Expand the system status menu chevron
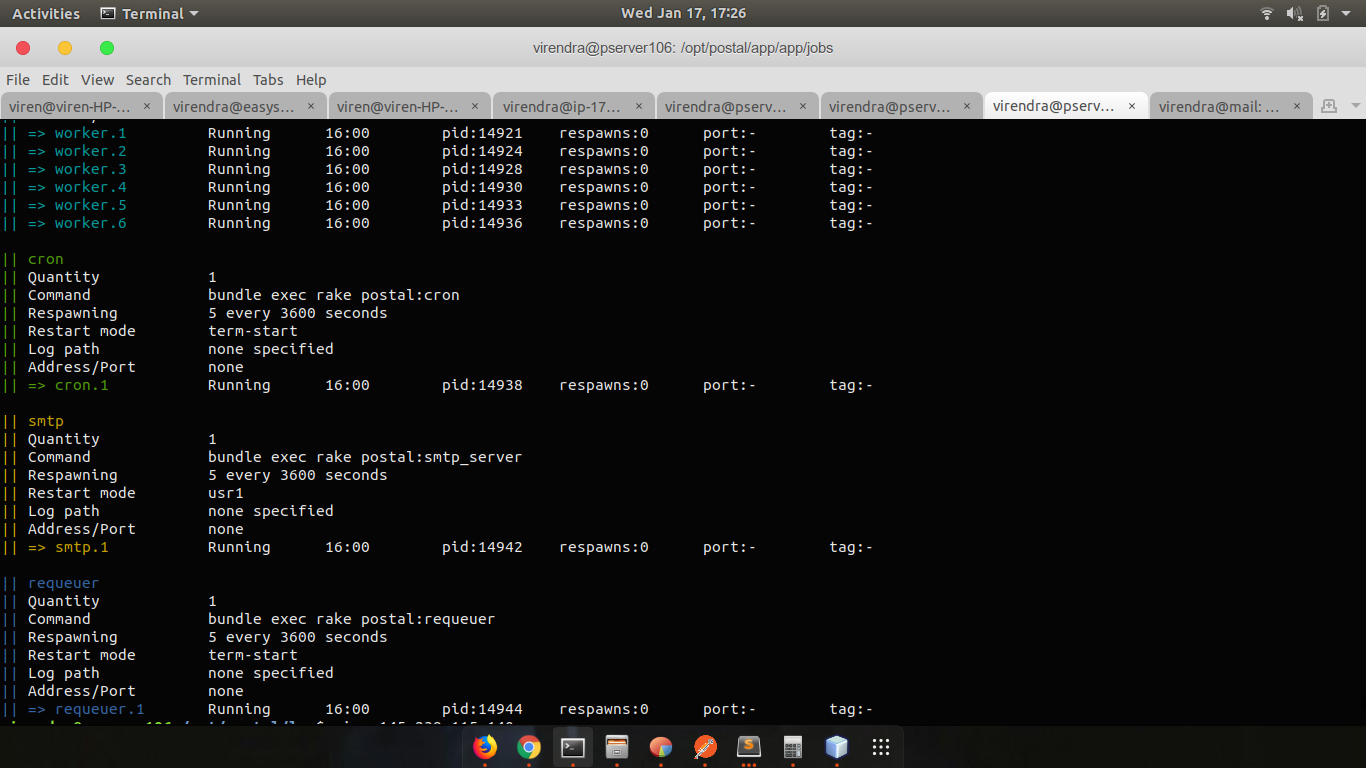Viewport: 1366px width, 768px height. click(x=1345, y=13)
